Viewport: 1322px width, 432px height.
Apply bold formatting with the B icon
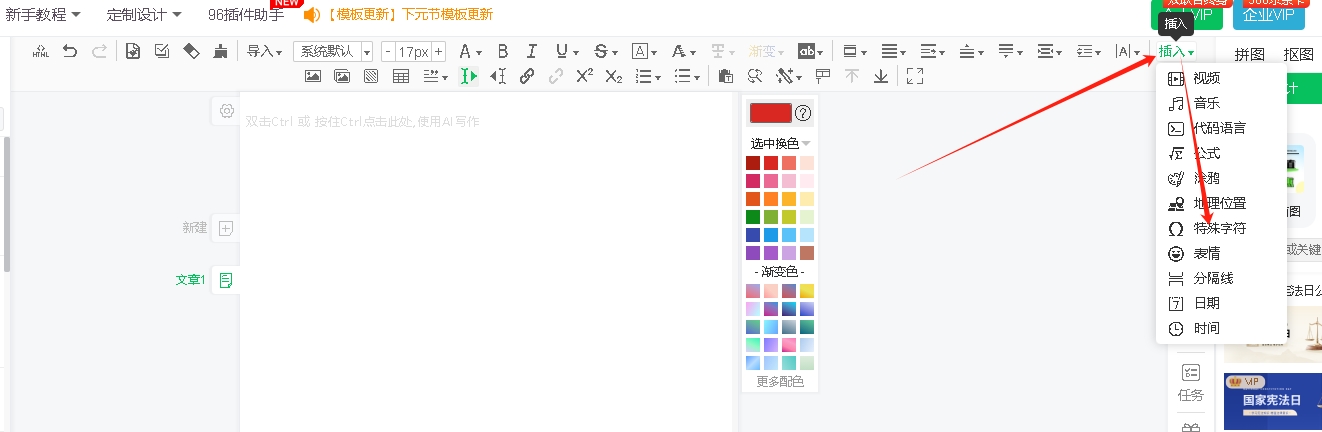point(502,51)
